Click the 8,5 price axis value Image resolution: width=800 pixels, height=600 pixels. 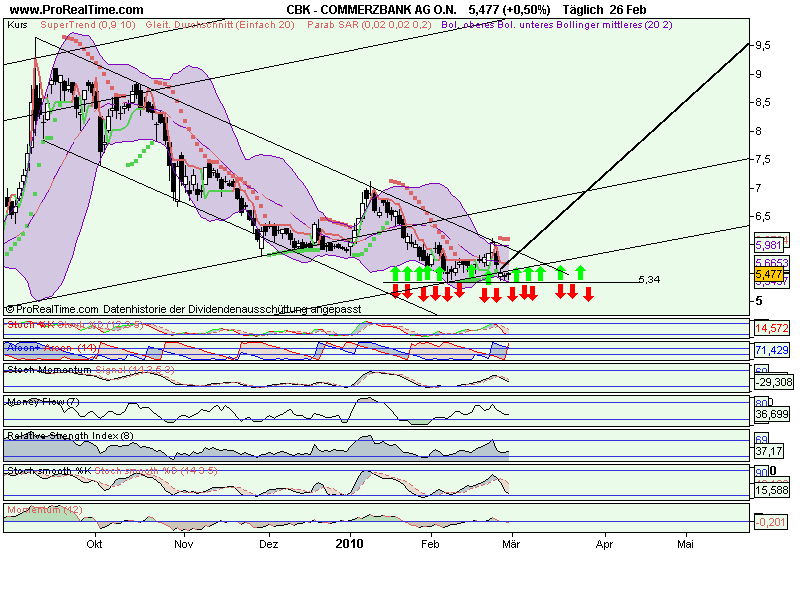(x=763, y=103)
